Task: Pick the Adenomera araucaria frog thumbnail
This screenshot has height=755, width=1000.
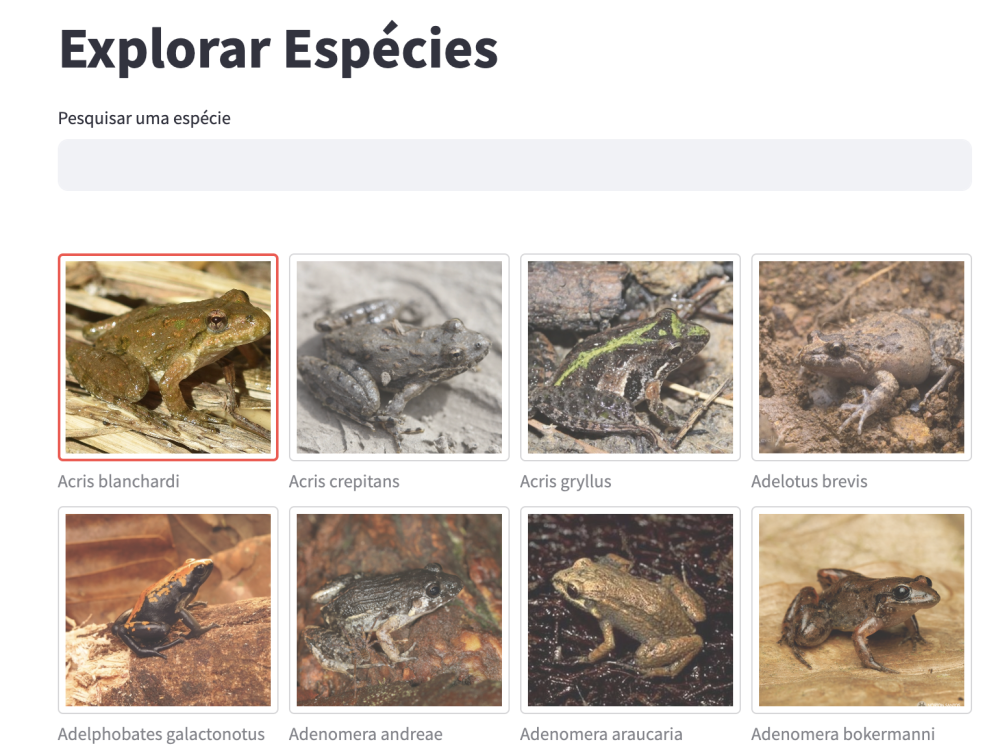Action: [x=630, y=610]
